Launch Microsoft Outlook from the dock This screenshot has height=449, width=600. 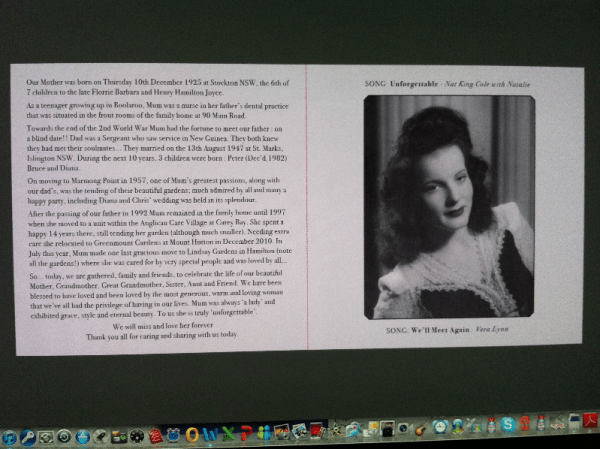point(192,434)
